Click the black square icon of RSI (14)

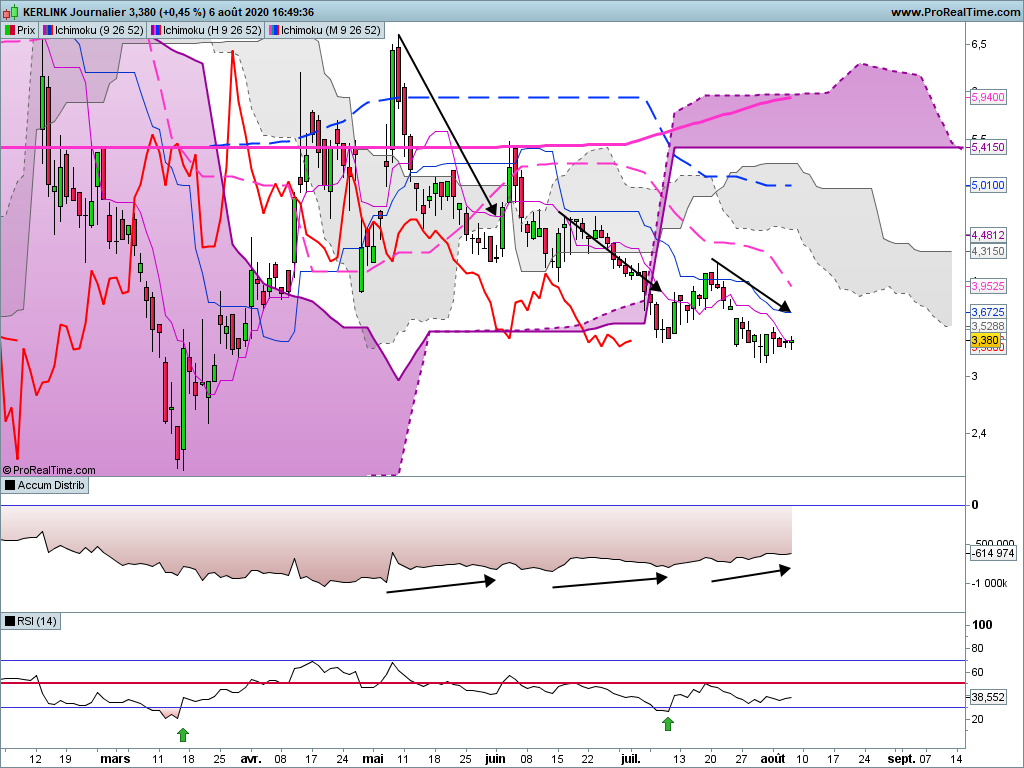point(10,621)
